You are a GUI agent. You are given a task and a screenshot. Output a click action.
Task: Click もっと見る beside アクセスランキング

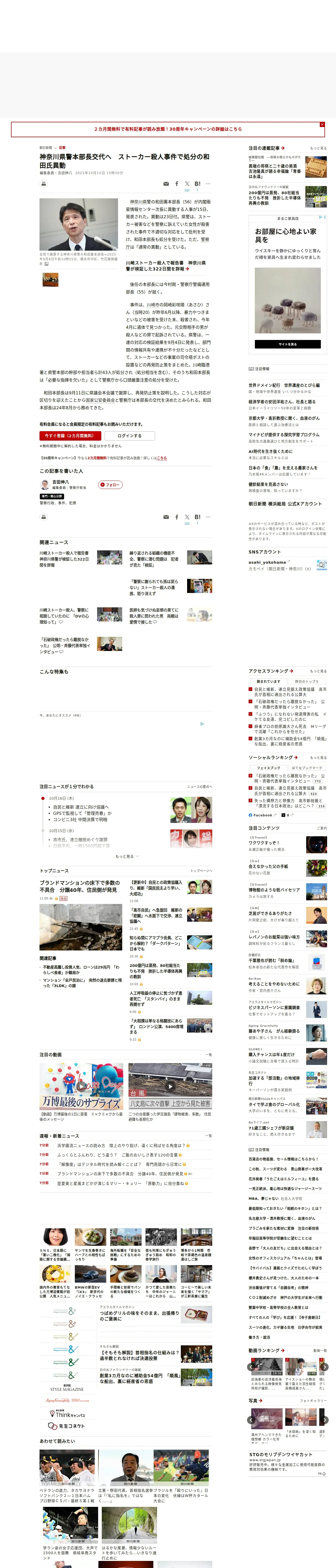pyautogui.click(x=318, y=671)
